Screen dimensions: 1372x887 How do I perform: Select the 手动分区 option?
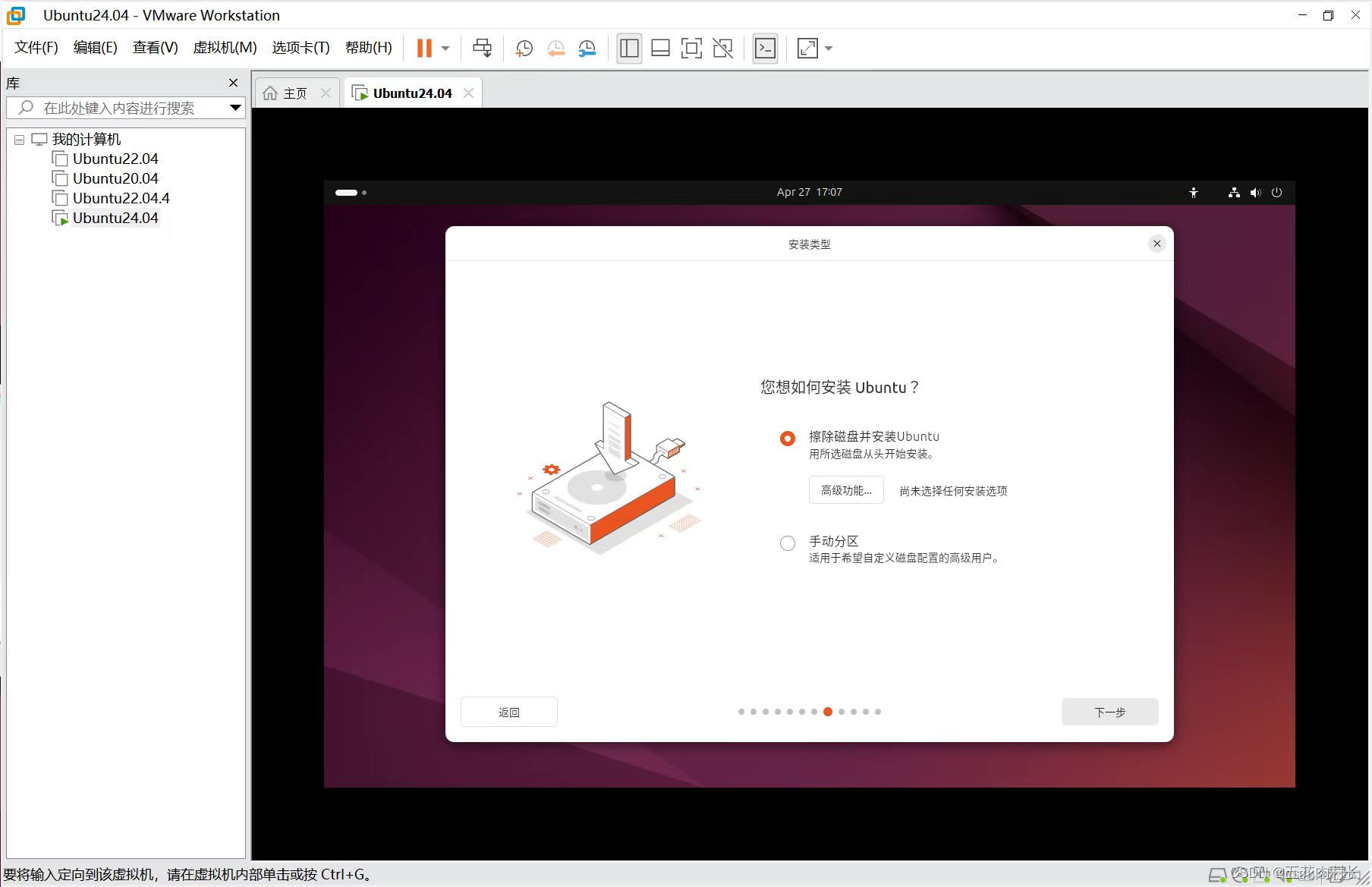pos(787,543)
